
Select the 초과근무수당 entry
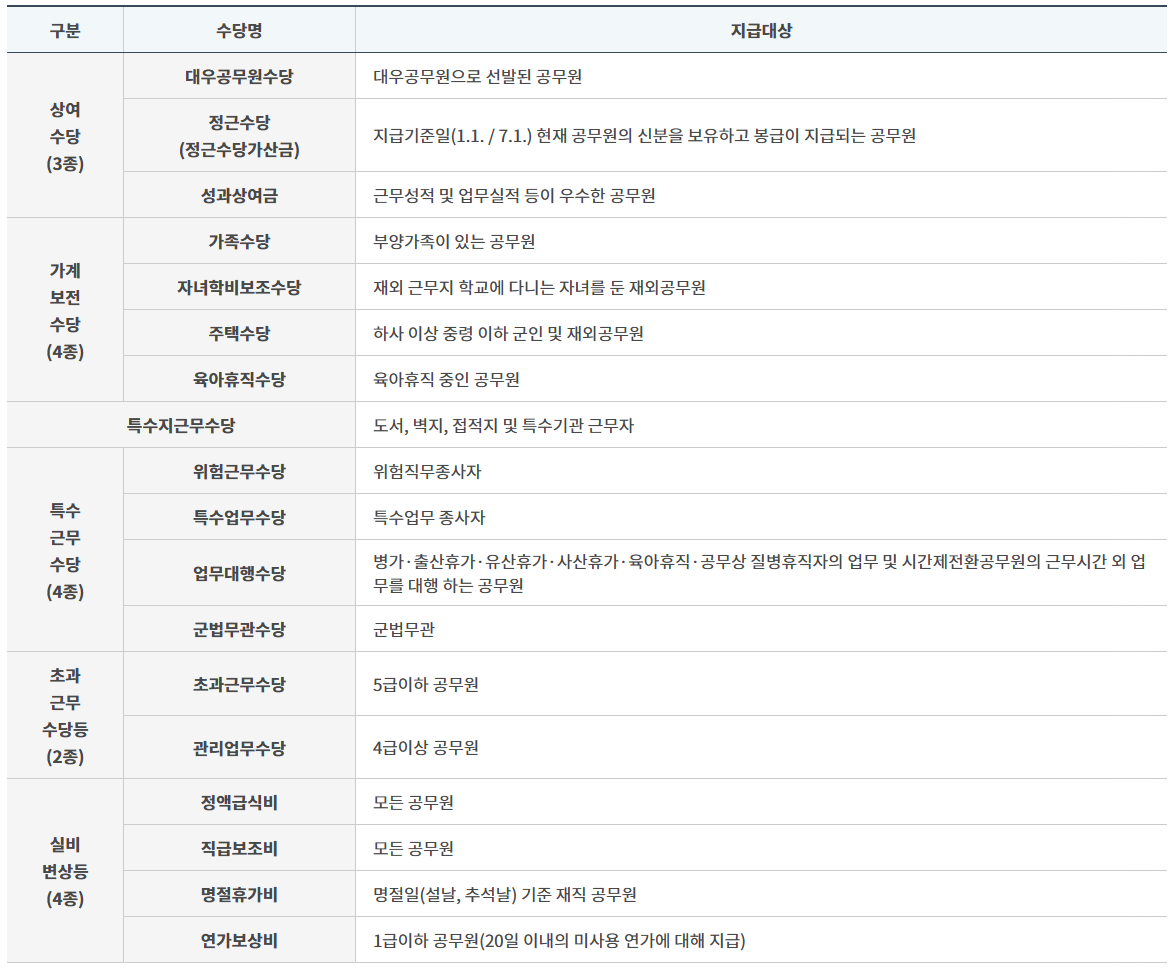point(237,685)
